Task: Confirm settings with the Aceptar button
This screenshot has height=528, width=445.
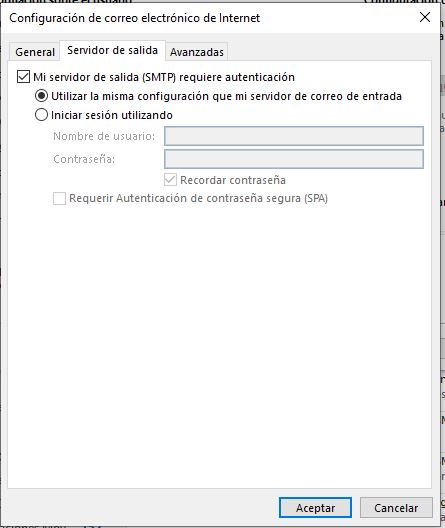Action: [315, 507]
